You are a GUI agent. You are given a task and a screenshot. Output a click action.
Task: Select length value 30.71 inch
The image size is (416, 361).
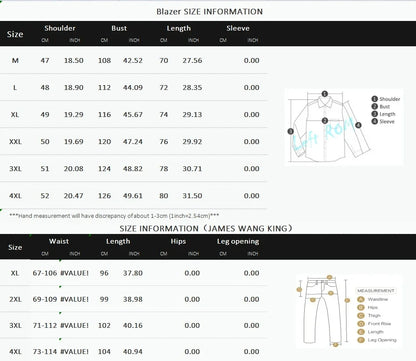click(x=192, y=169)
